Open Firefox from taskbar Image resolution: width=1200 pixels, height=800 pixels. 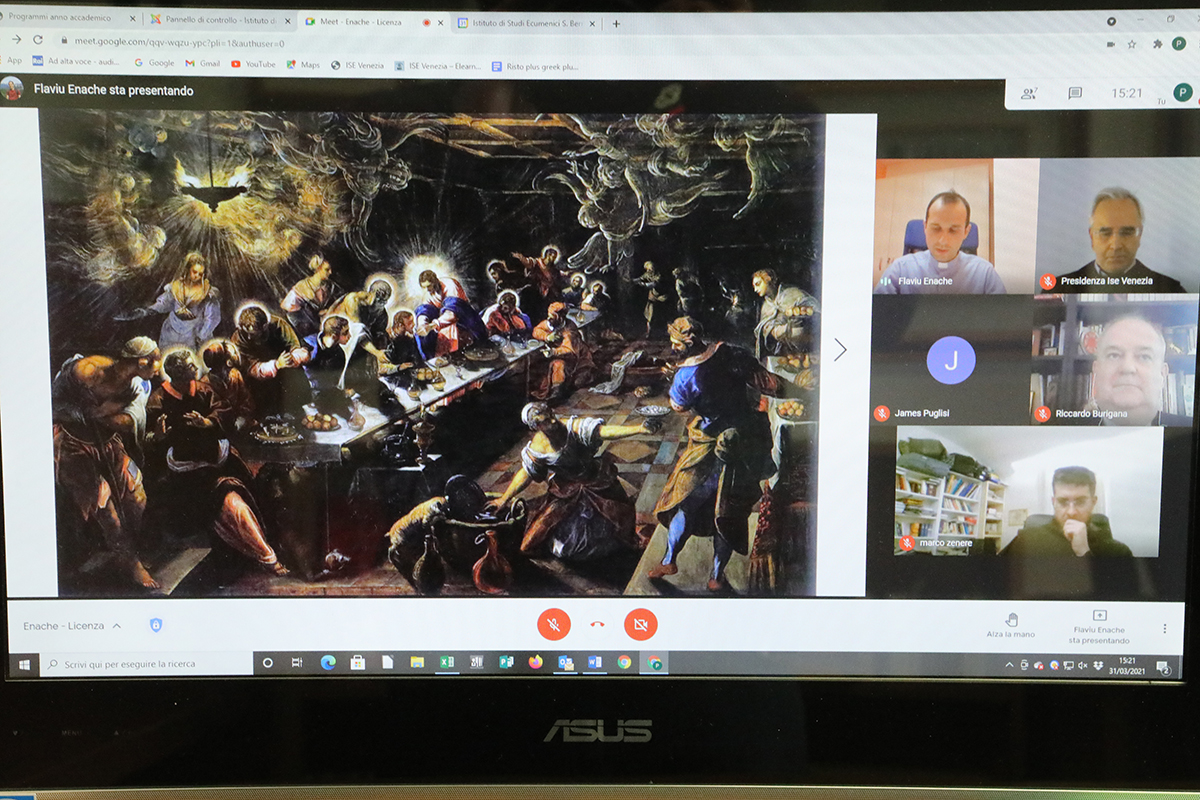pyautogui.click(x=536, y=662)
